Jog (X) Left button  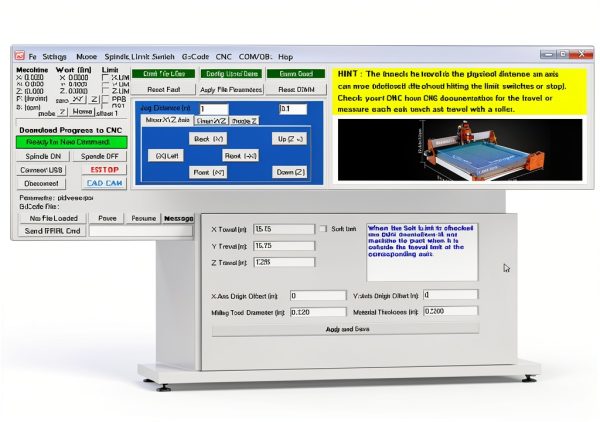point(166,155)
